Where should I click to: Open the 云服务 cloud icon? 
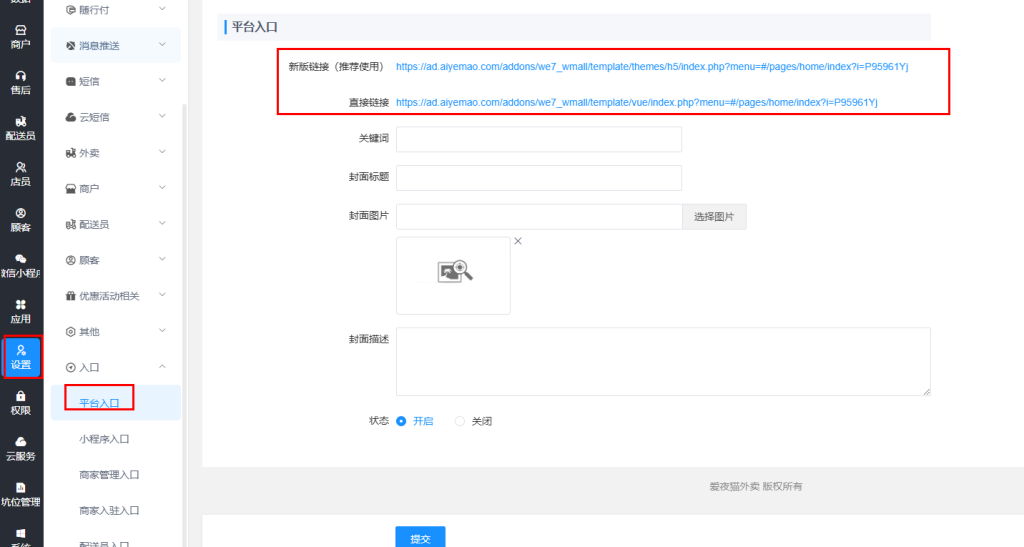tap(20, 448)
